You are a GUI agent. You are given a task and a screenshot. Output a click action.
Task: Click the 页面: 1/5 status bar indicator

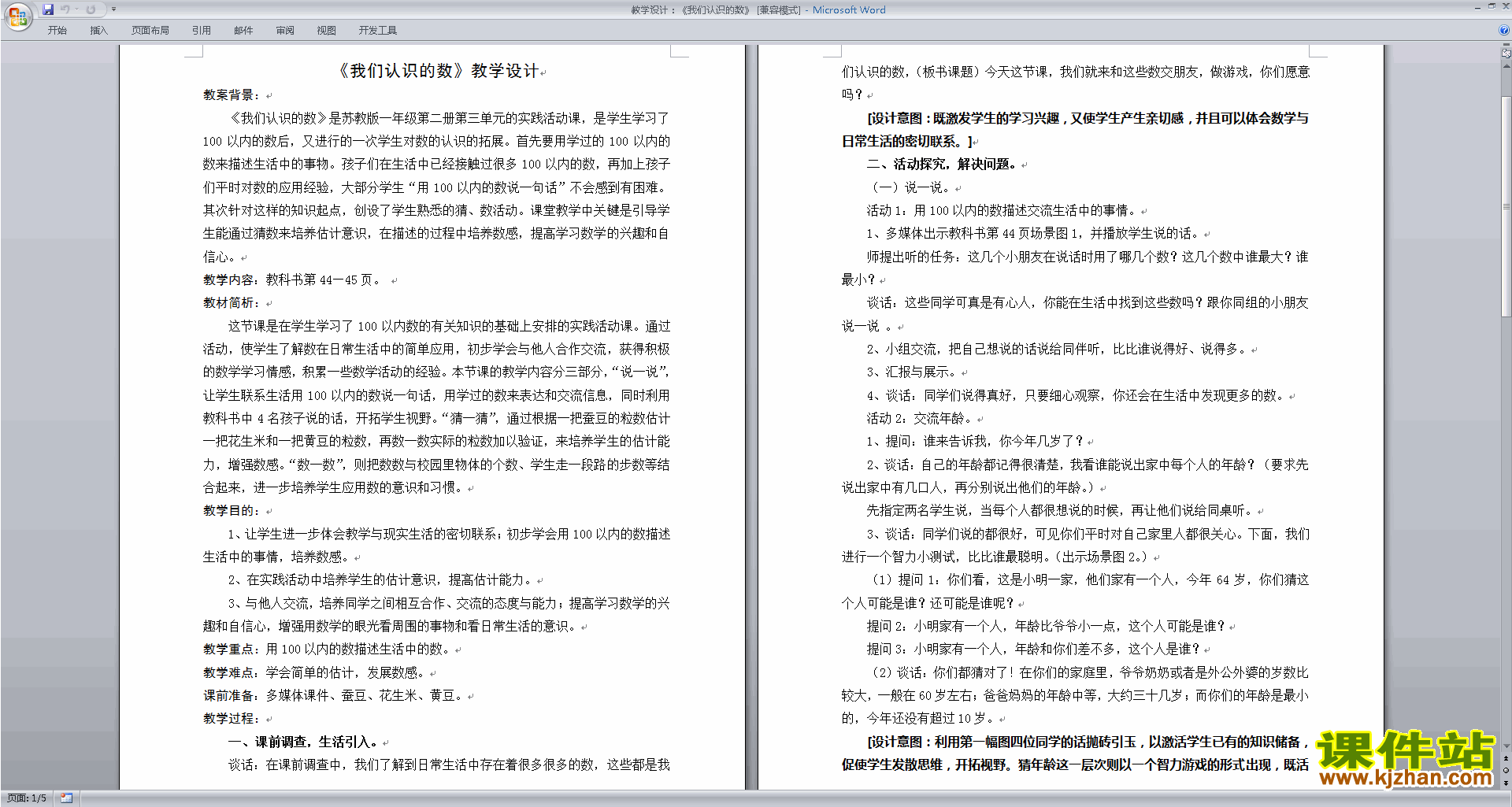[x=27, y=798]
